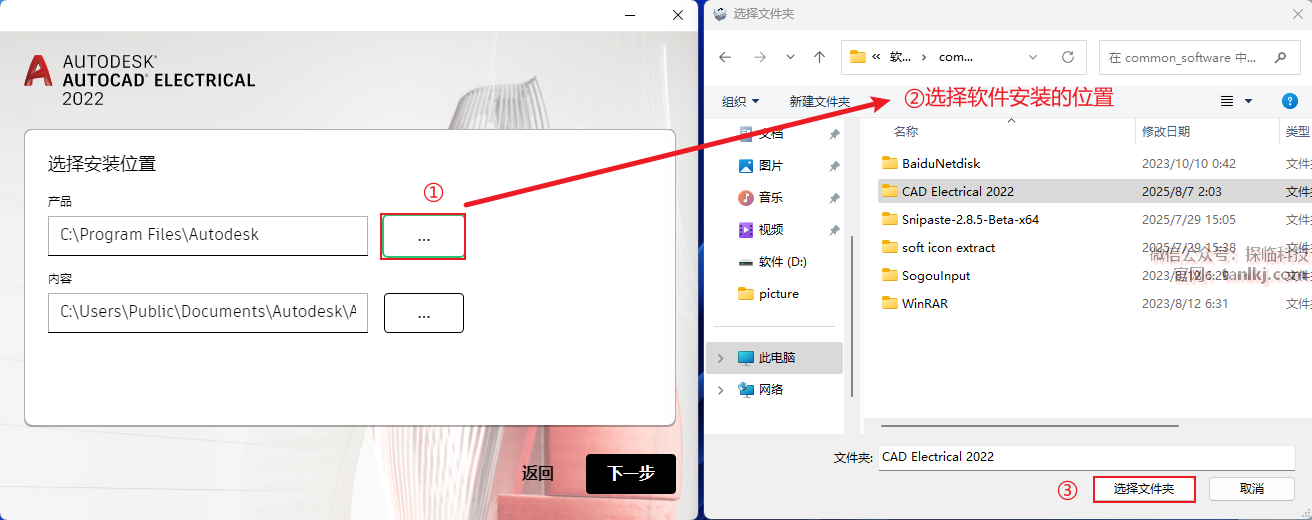Click the WinRAR folder icon
The height and width of the screenshot is (520, 1312).
tap(889, 303)
